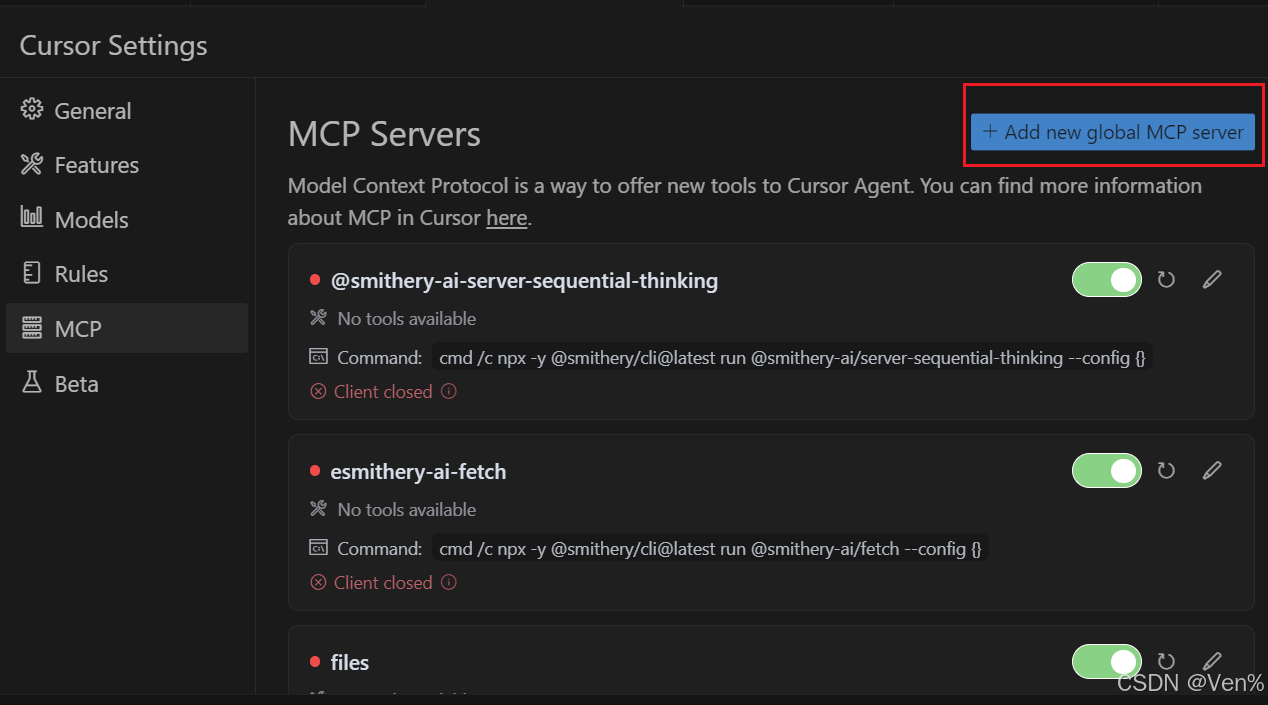Edit the files server with pencil
This screenshot has width=1268, height=705.
[1212, 660]
